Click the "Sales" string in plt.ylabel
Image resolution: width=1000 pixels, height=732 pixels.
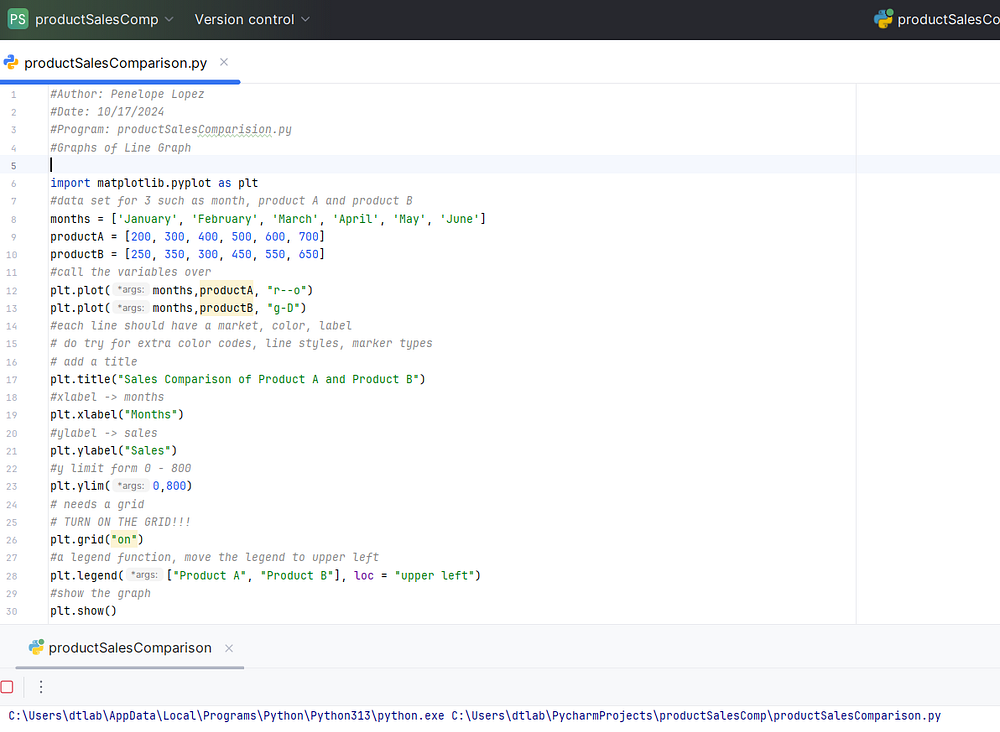(147, 451)
